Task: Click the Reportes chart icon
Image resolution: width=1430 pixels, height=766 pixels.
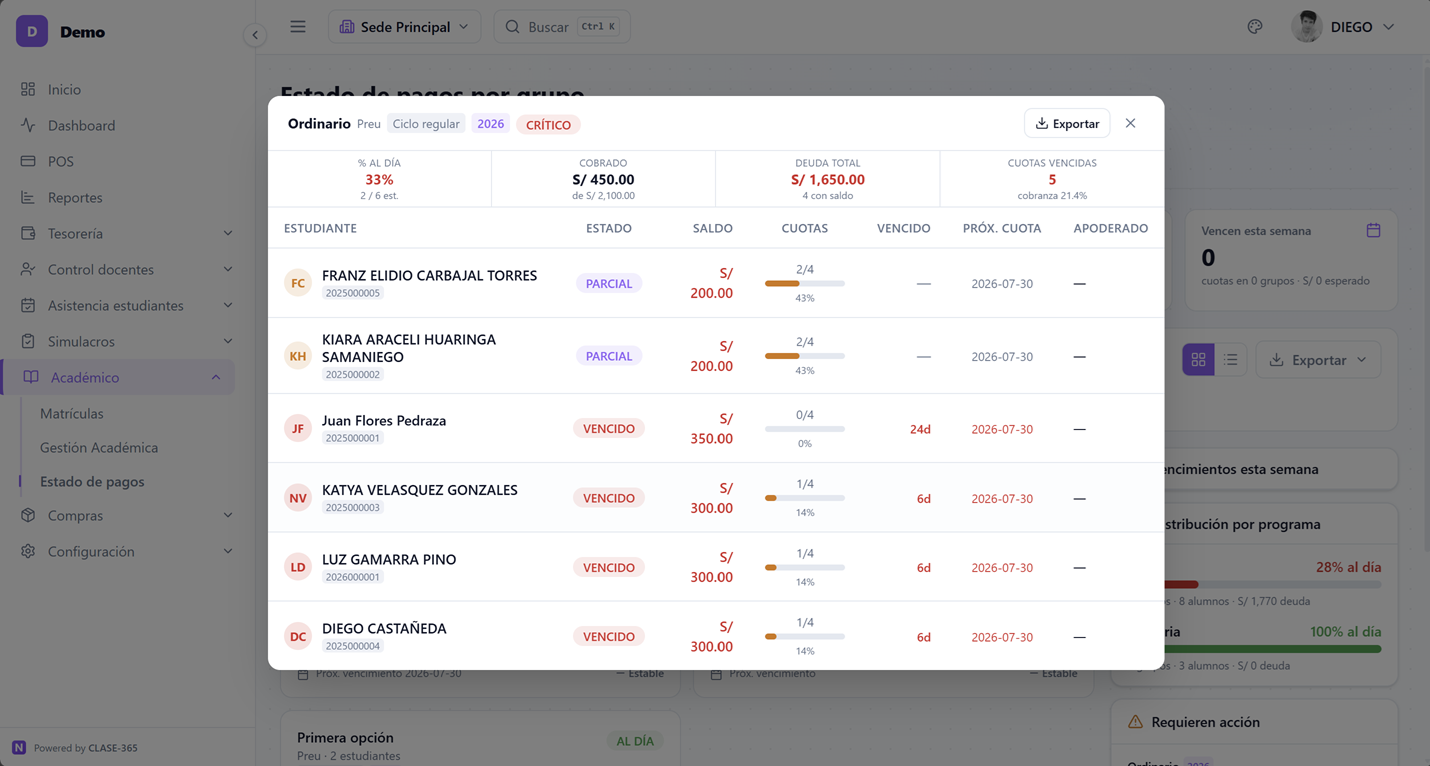Action: (x=28, y=197)
